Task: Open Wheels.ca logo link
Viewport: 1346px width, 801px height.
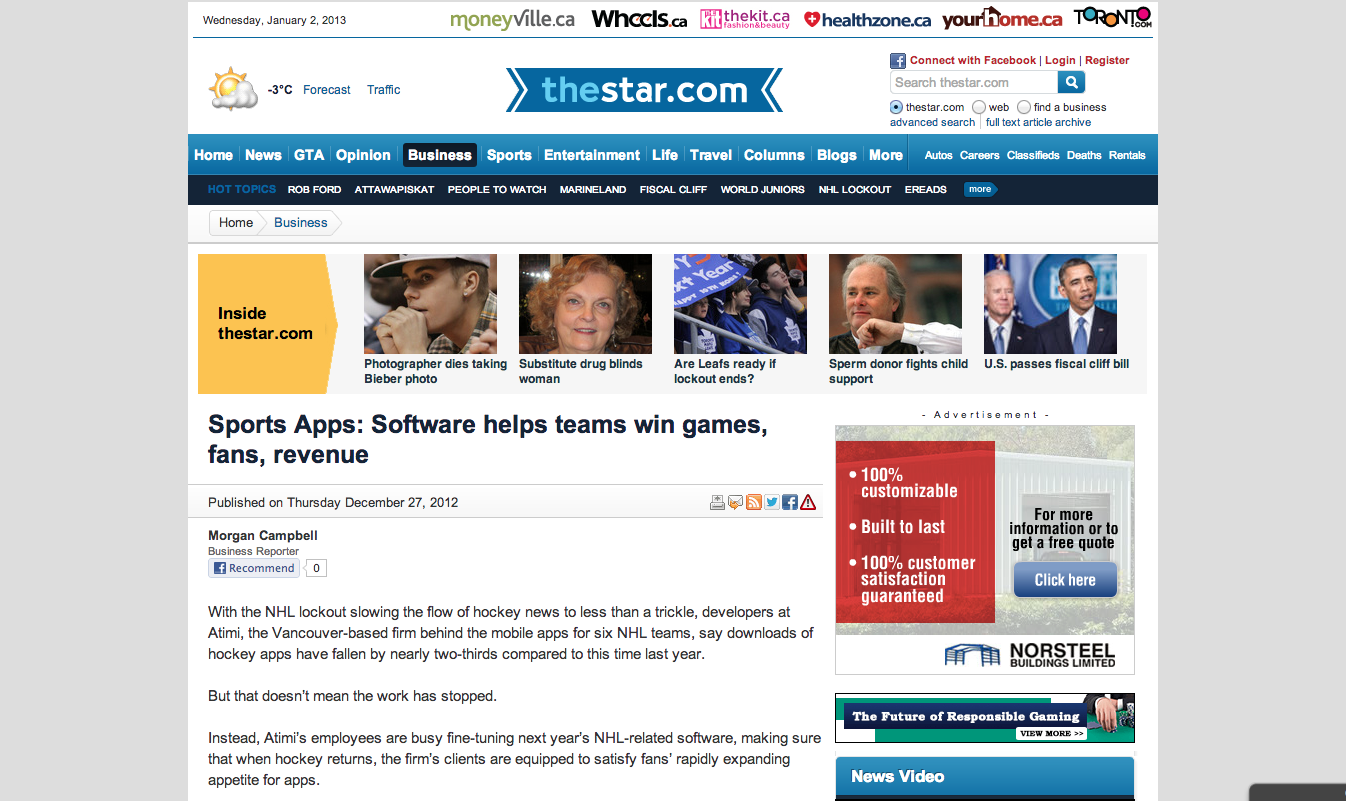Action: 639,19
